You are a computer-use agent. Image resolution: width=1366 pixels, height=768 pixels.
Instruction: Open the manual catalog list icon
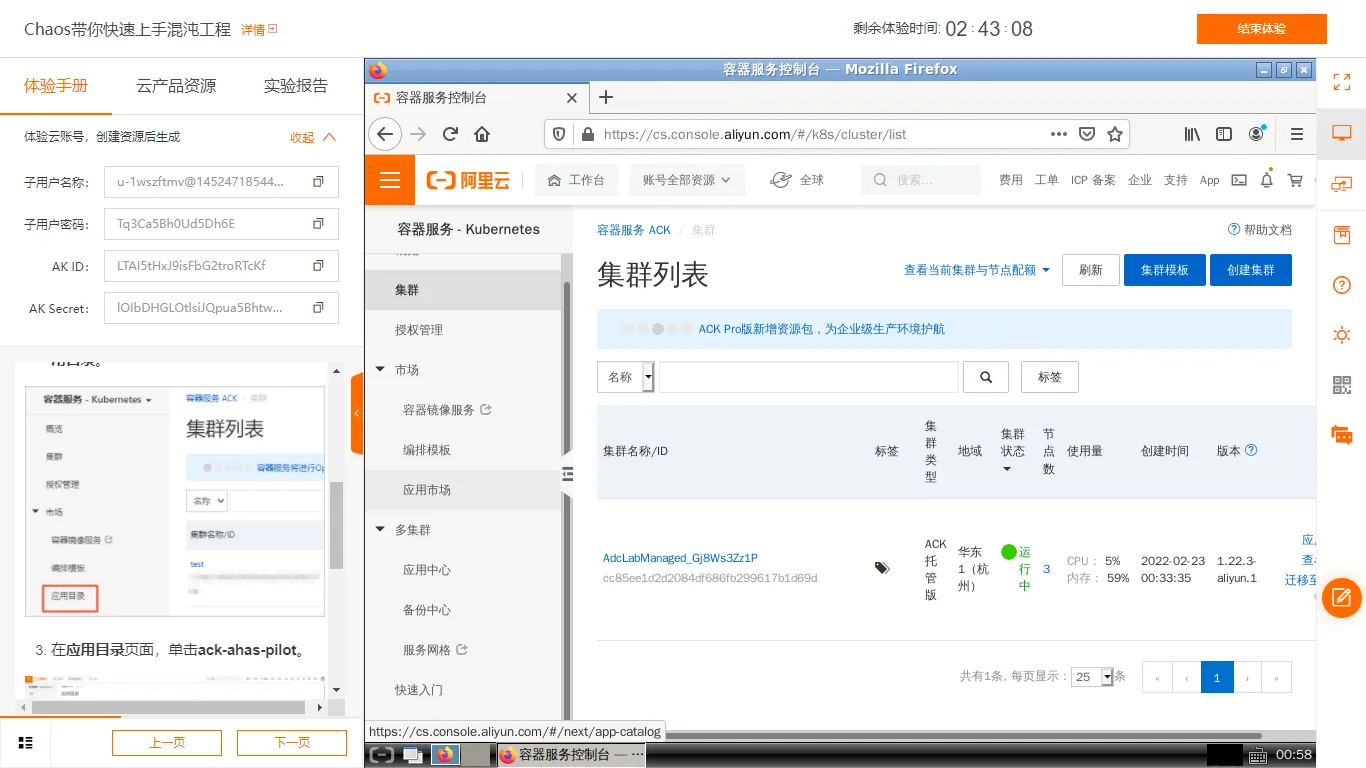(x=26, y=743)
